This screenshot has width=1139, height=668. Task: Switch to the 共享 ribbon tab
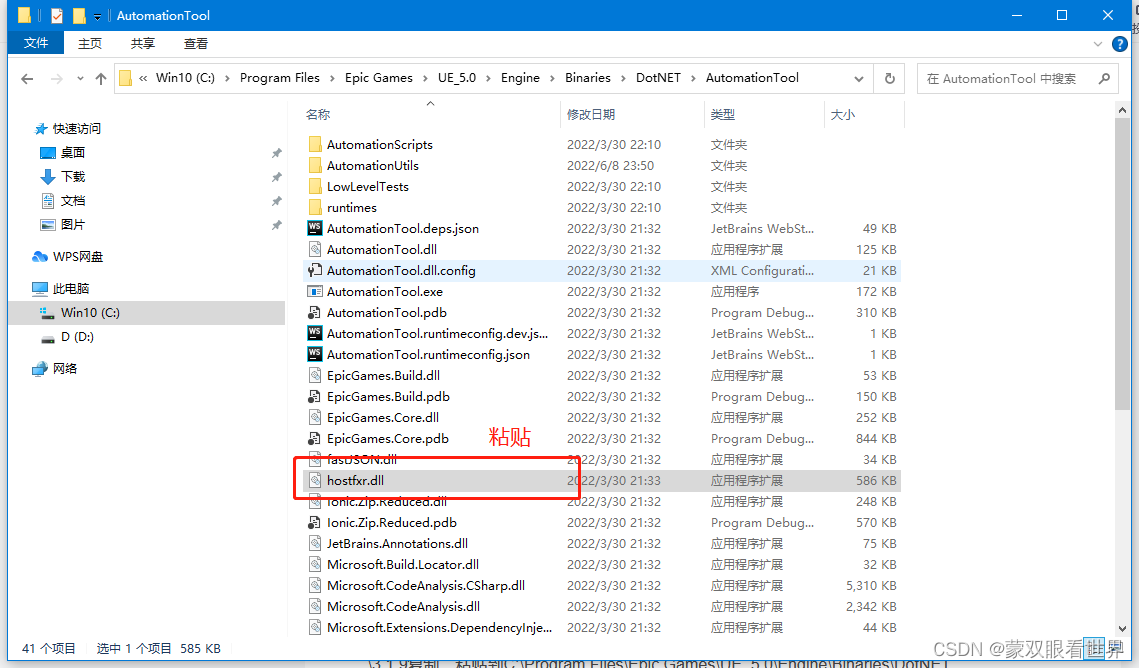[x=143, y=44]
